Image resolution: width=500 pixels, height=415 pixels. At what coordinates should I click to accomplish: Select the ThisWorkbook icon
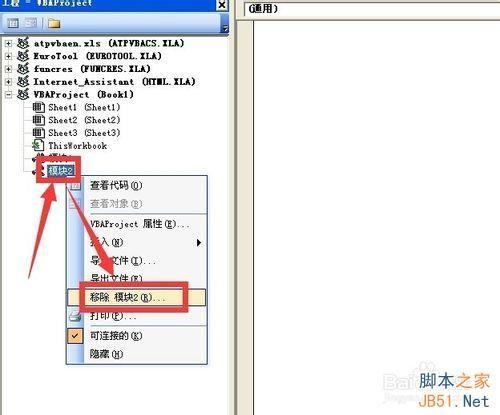tap(38, 146)
